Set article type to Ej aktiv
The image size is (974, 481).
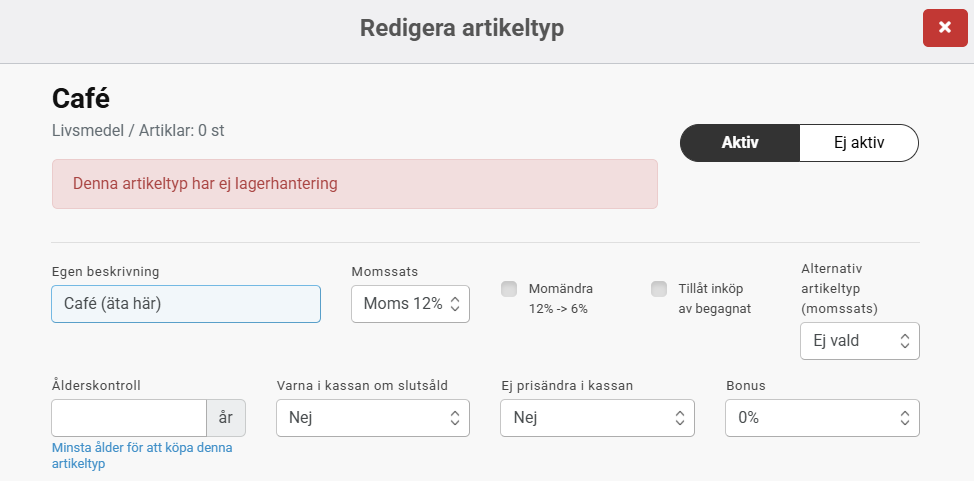tap(858, 142)
